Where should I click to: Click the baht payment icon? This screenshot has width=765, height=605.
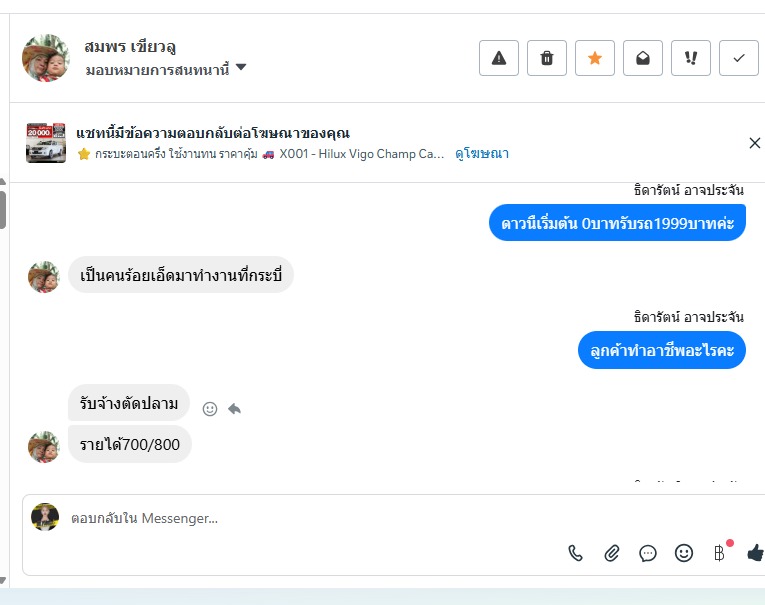[x=719, y=553]
